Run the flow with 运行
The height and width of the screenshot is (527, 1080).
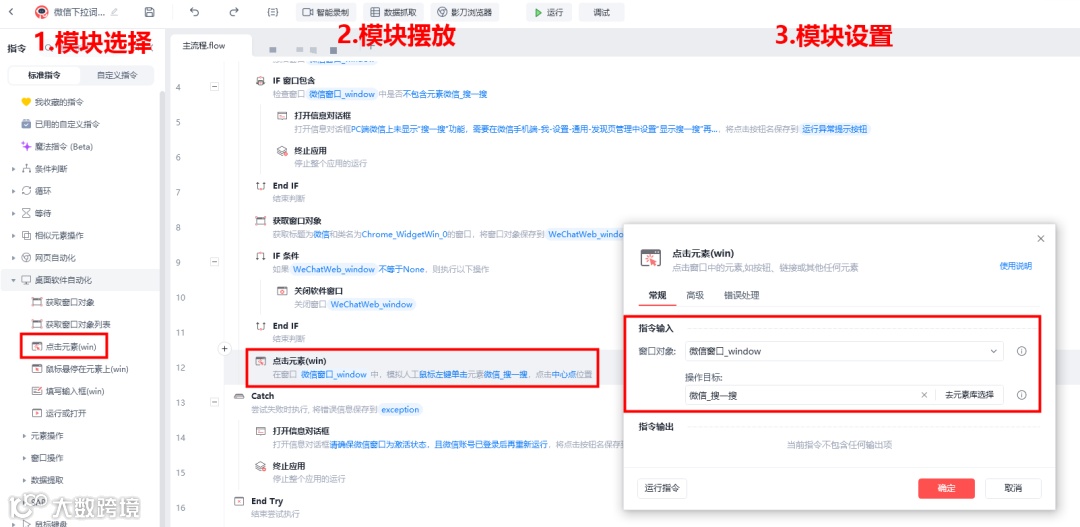click(550, 12)
